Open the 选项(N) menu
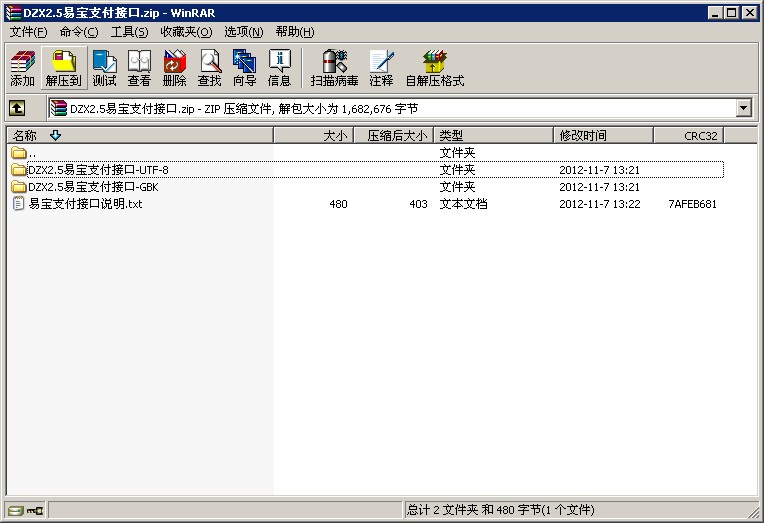764x523 pixels. coord(244,32)
